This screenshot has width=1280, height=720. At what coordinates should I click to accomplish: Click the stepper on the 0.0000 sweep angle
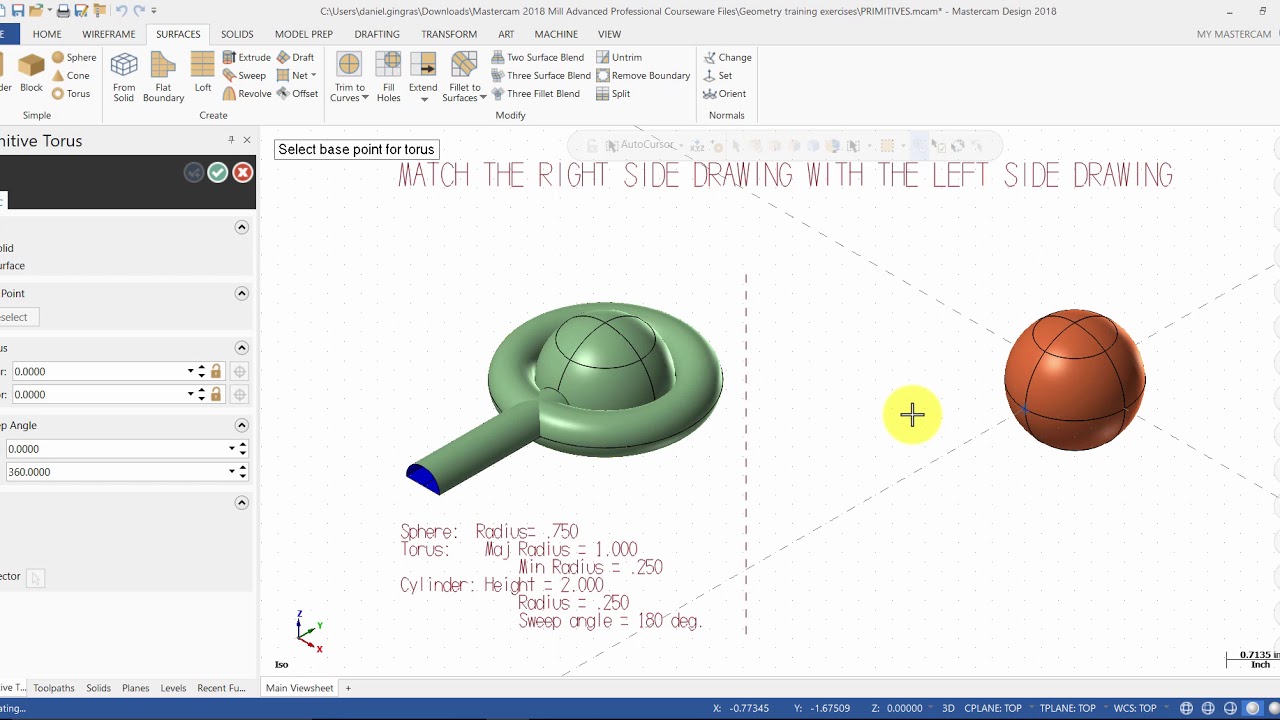click(242, 449)
